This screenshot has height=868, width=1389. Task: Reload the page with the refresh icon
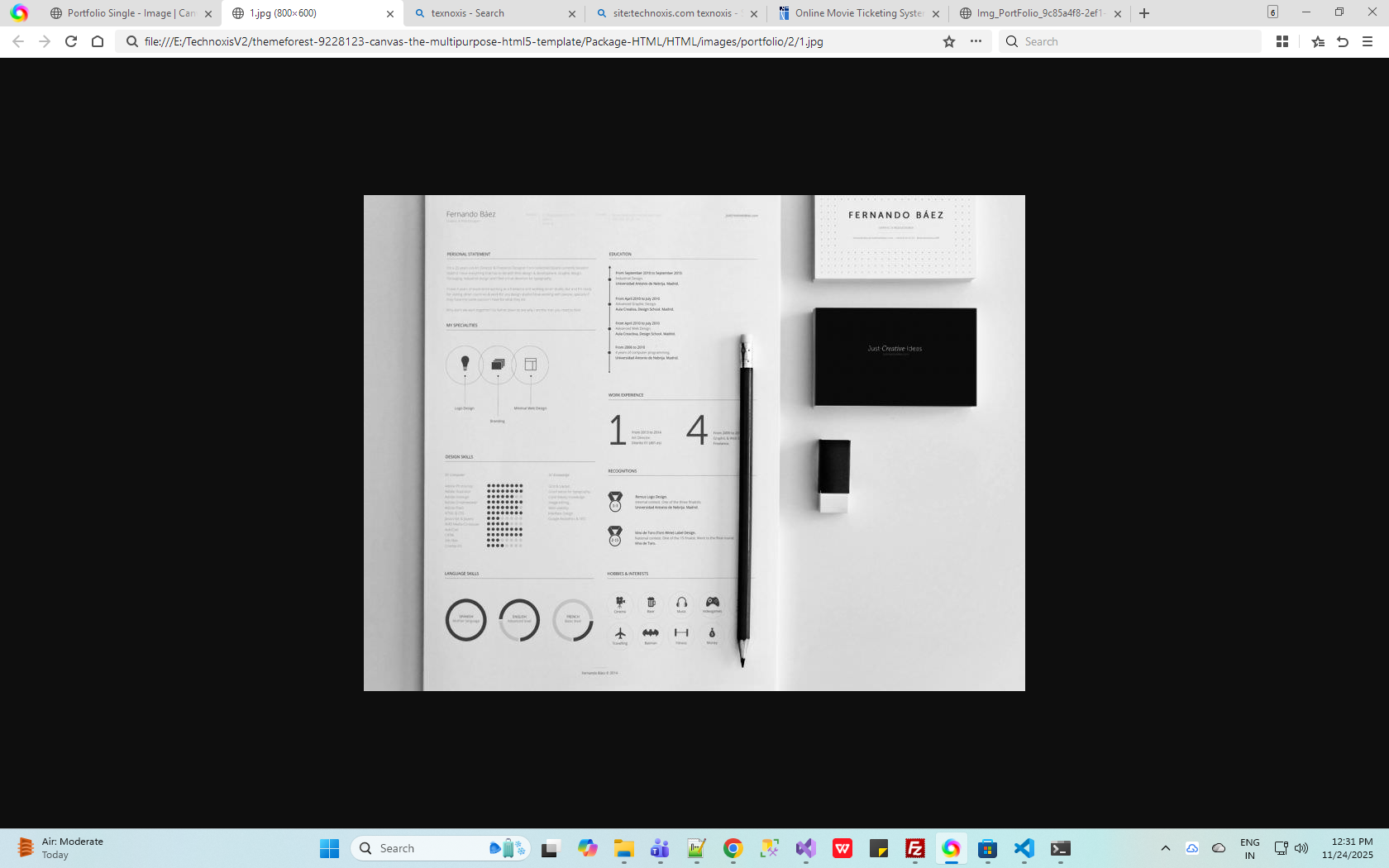71,41
